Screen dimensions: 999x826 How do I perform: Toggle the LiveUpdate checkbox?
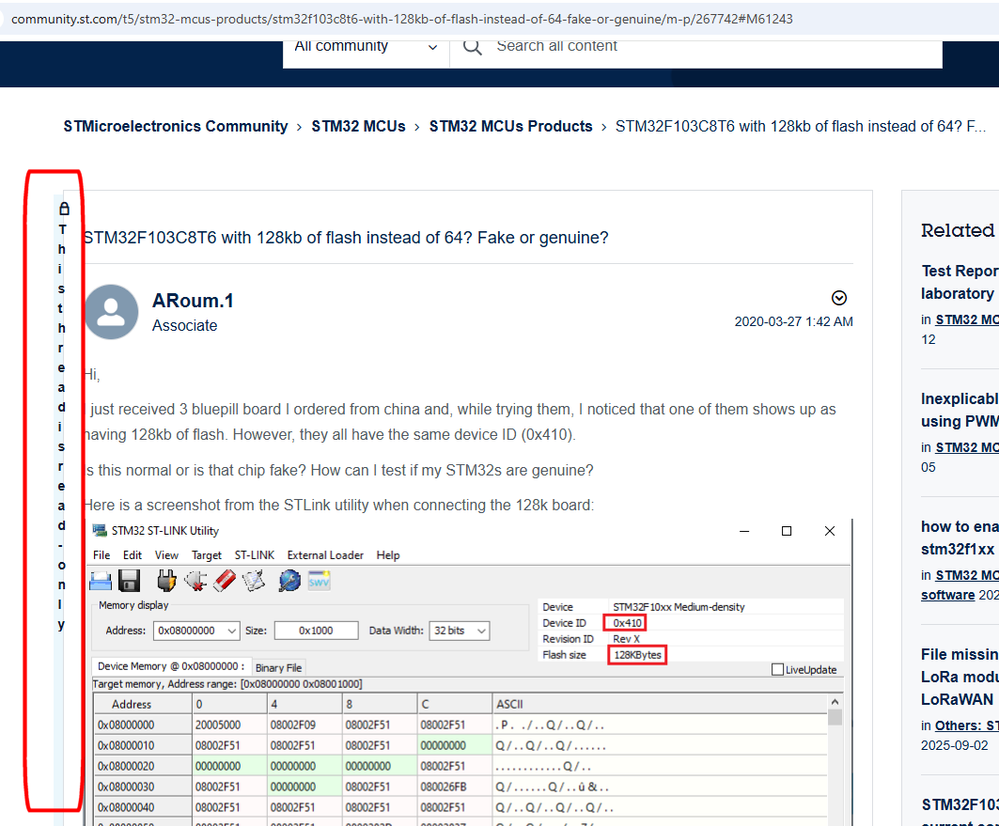[x=777, y=669]
